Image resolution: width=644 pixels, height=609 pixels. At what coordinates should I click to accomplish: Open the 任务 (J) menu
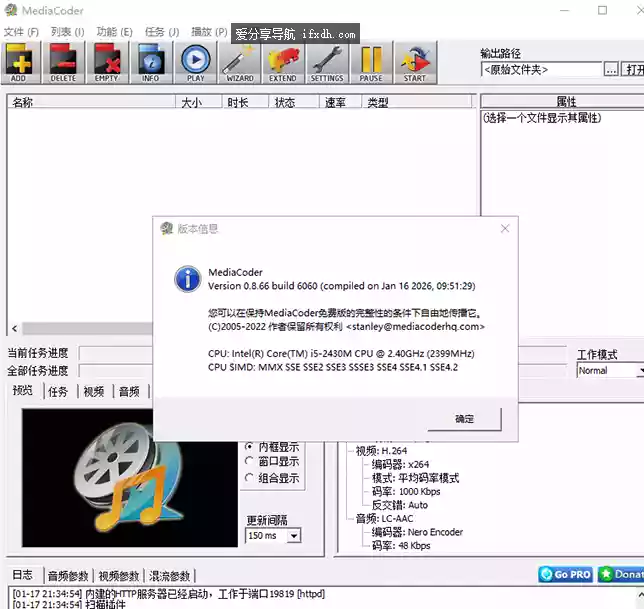pos(162,32)
